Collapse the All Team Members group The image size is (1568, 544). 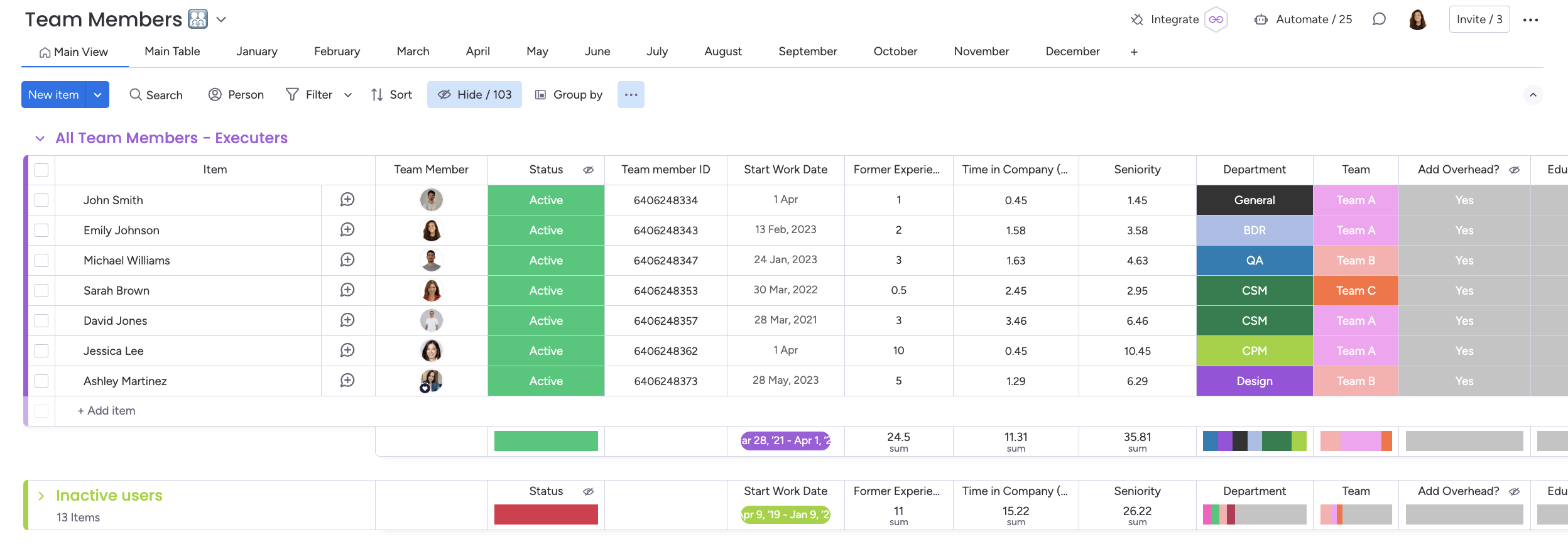tap(40, 138)
